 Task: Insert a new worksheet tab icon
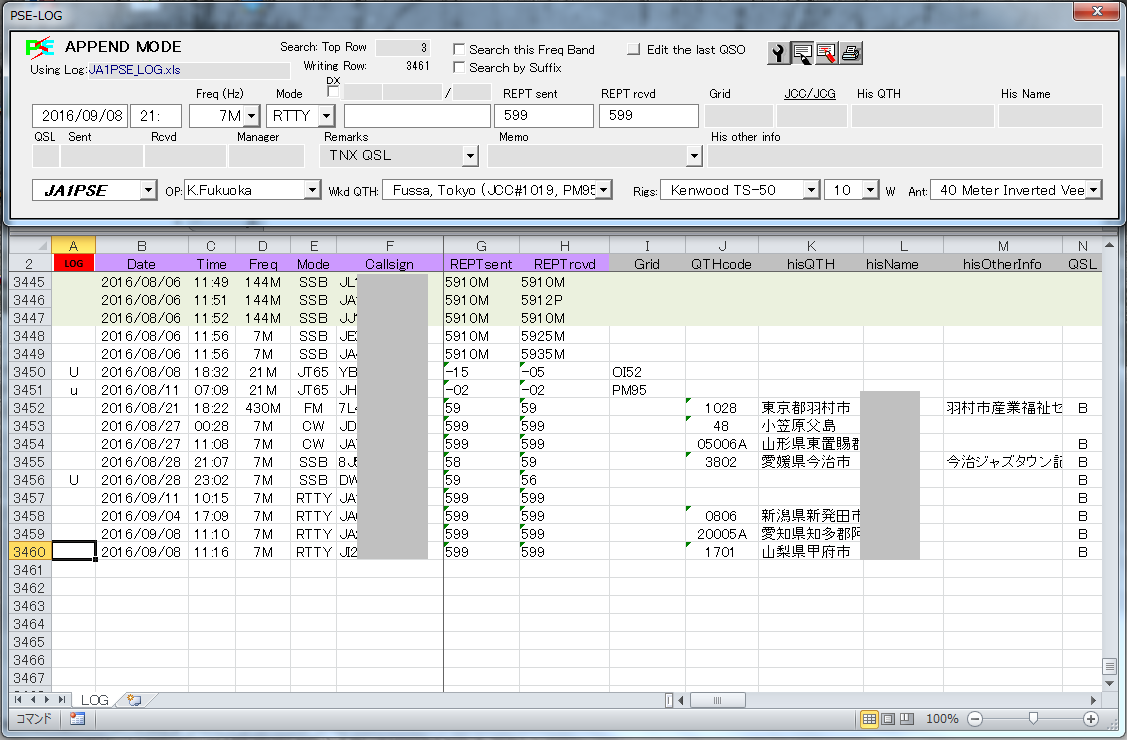tap(134, 700)
